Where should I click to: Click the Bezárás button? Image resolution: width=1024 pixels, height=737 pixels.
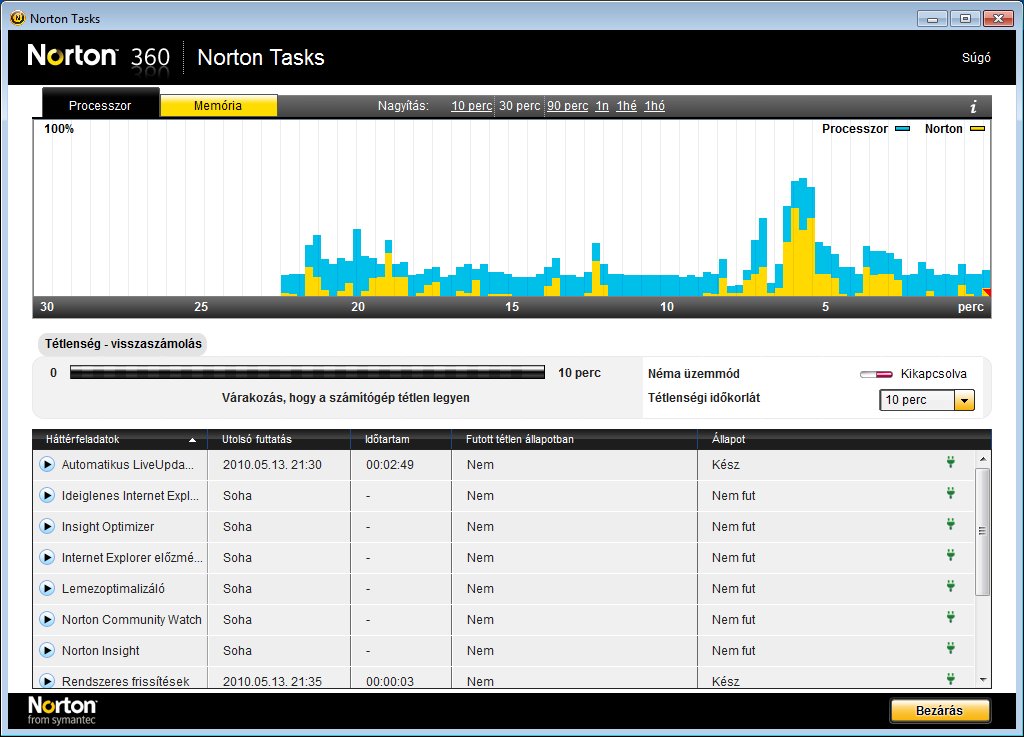click(x=939, y=710)
